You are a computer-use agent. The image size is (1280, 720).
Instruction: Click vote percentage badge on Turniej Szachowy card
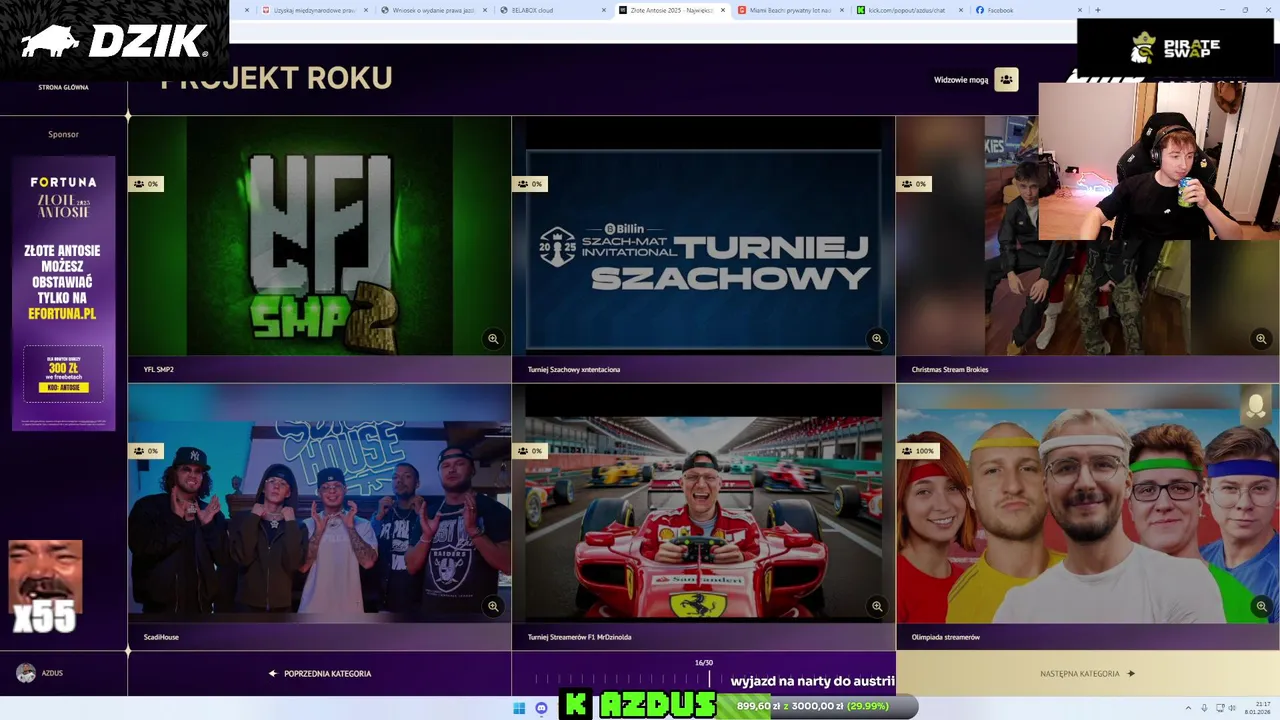pos(529,184)
